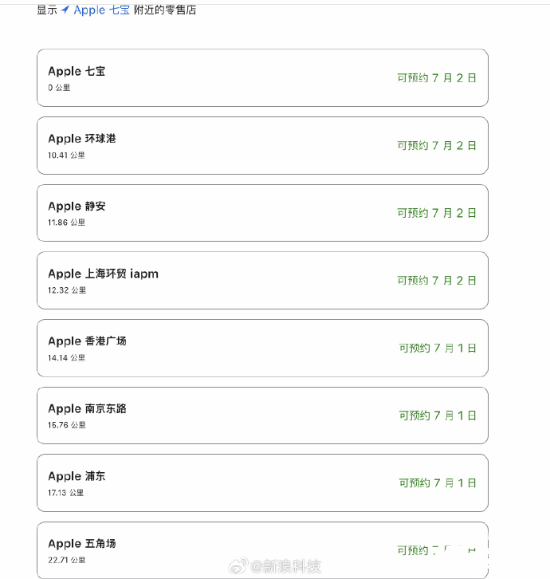Pick the Apple 上海环贸 iapm store
The width and height of the screenshot is (550, 579).
263,281
